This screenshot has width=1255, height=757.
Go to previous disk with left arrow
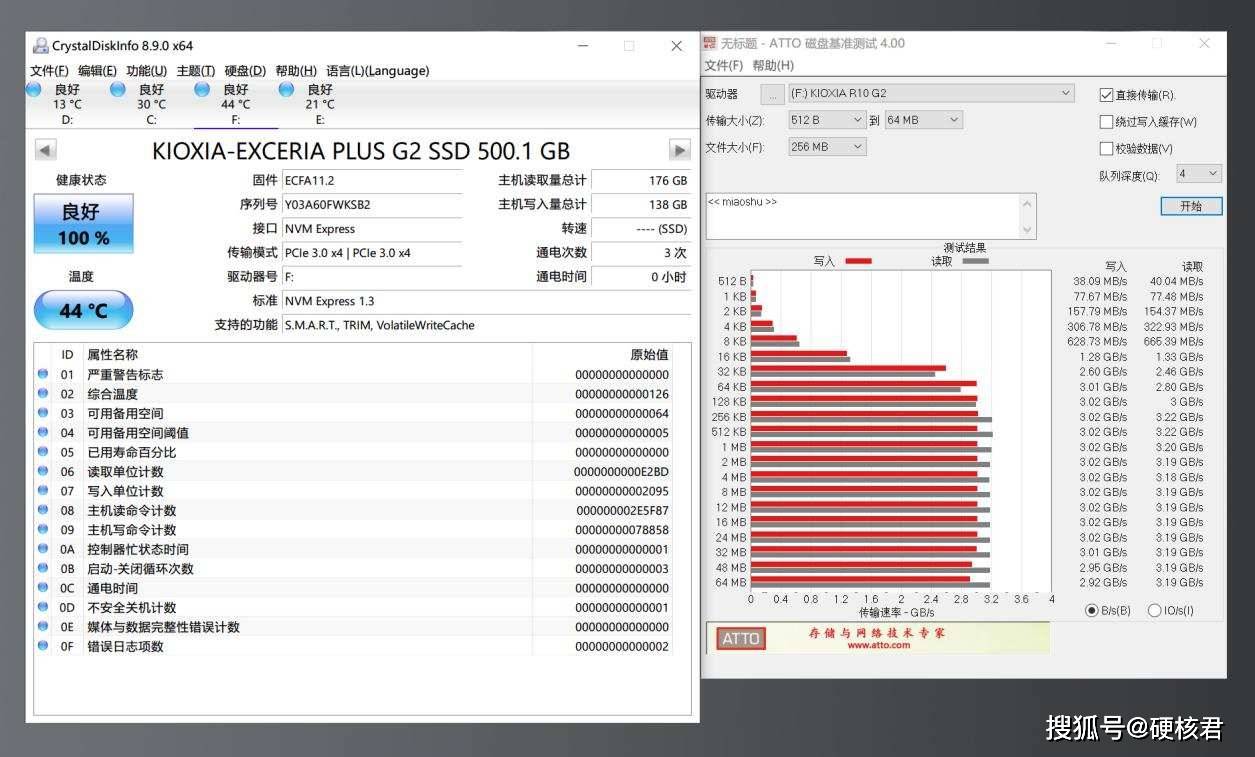(45, 150)
